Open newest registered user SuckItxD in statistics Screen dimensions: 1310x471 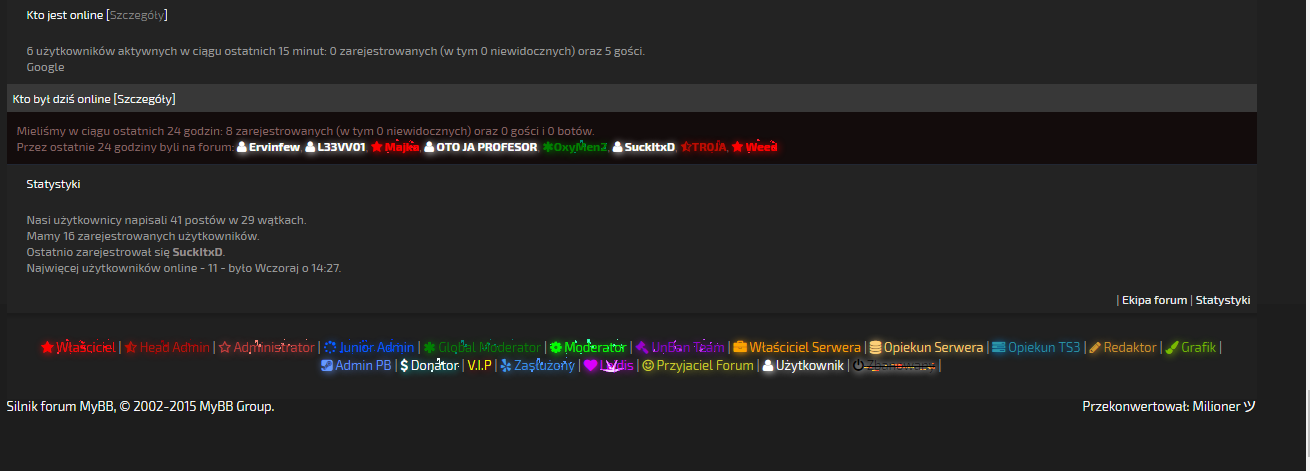pos(197,252)
